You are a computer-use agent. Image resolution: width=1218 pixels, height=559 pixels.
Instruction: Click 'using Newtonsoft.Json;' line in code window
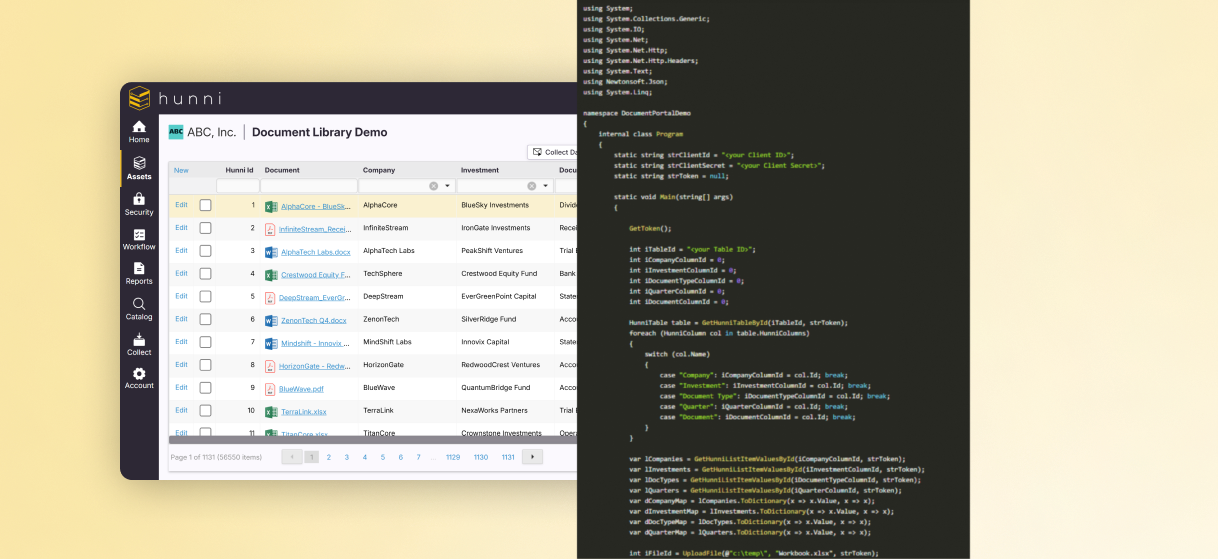624,82
